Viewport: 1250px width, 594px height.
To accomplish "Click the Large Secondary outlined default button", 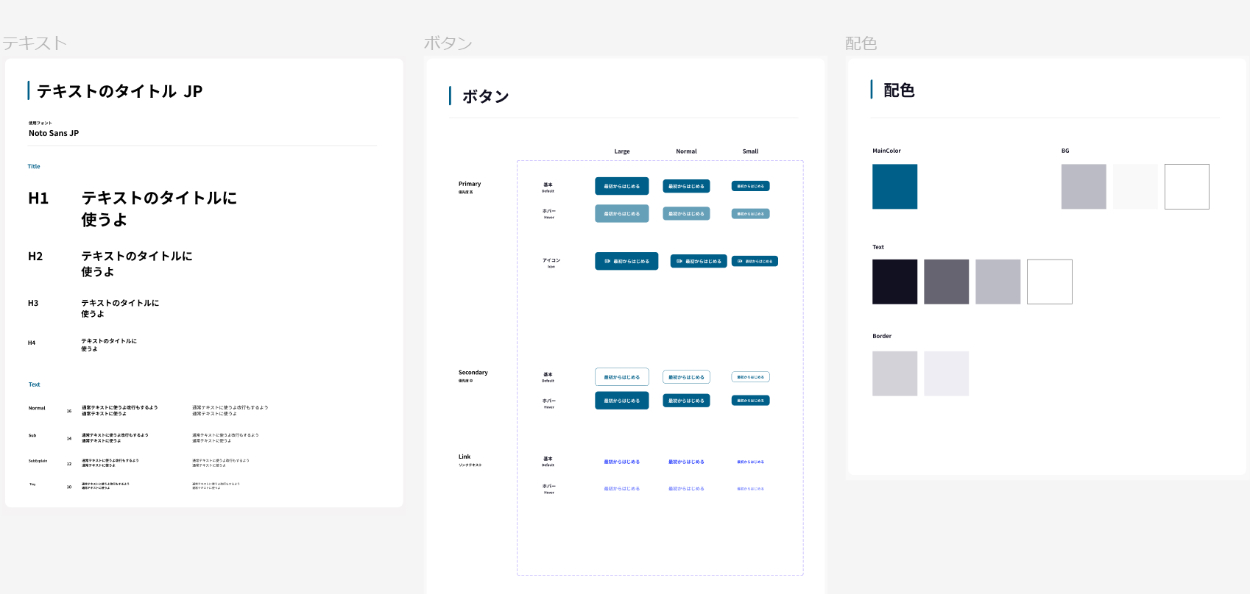I will click(x=621, y=377).
